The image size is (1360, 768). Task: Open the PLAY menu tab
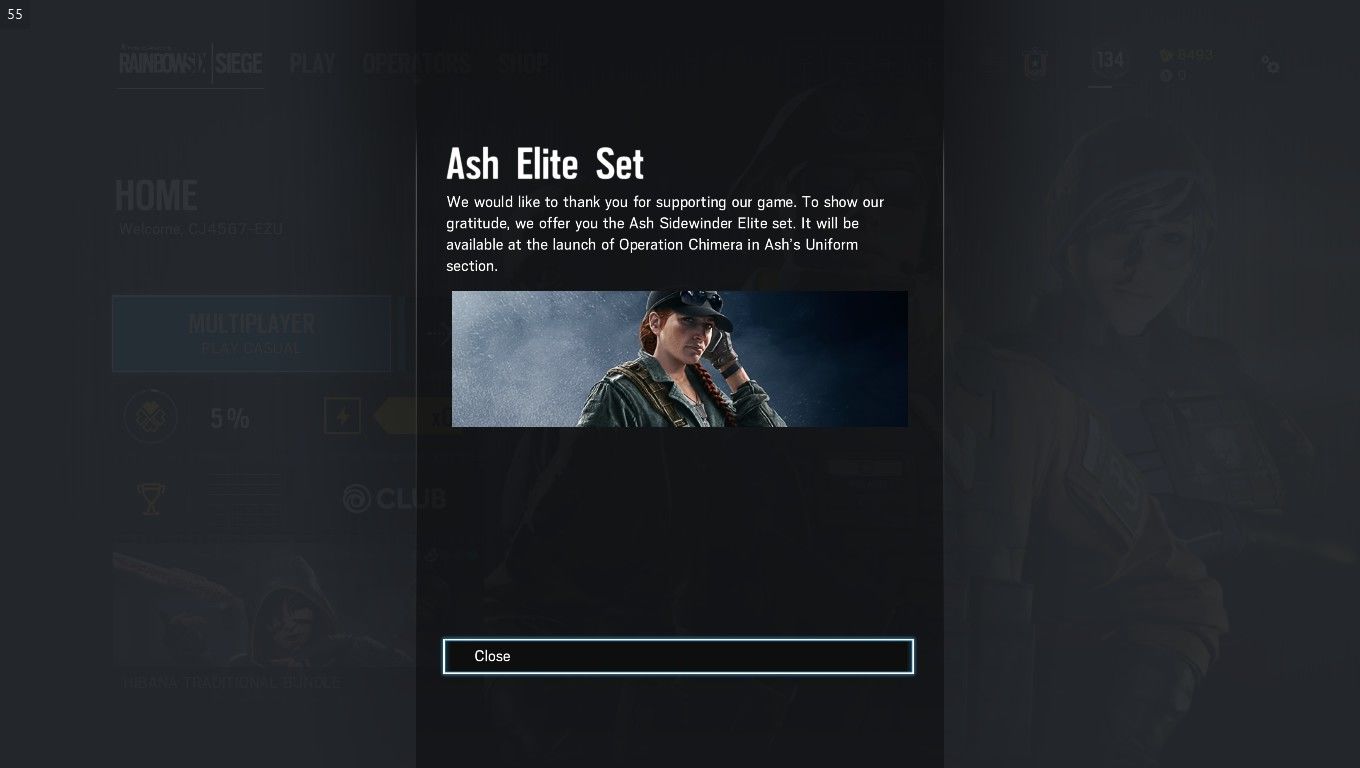tap(312, 64)
